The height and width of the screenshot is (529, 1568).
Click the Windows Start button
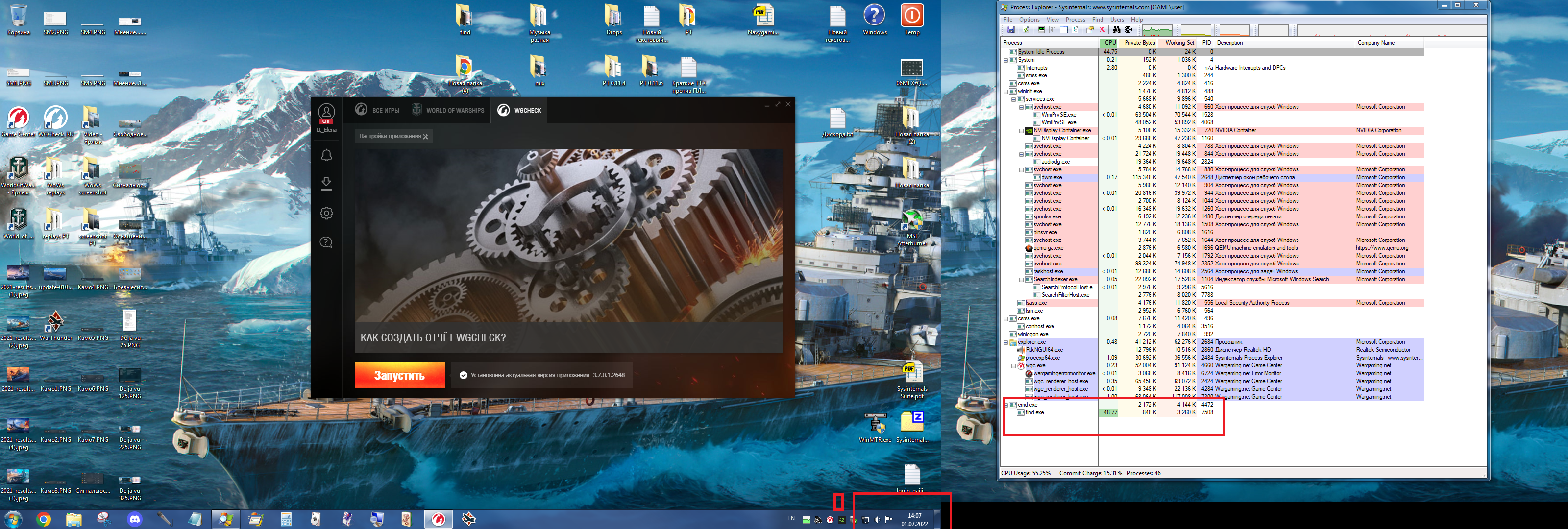point(13,519)
